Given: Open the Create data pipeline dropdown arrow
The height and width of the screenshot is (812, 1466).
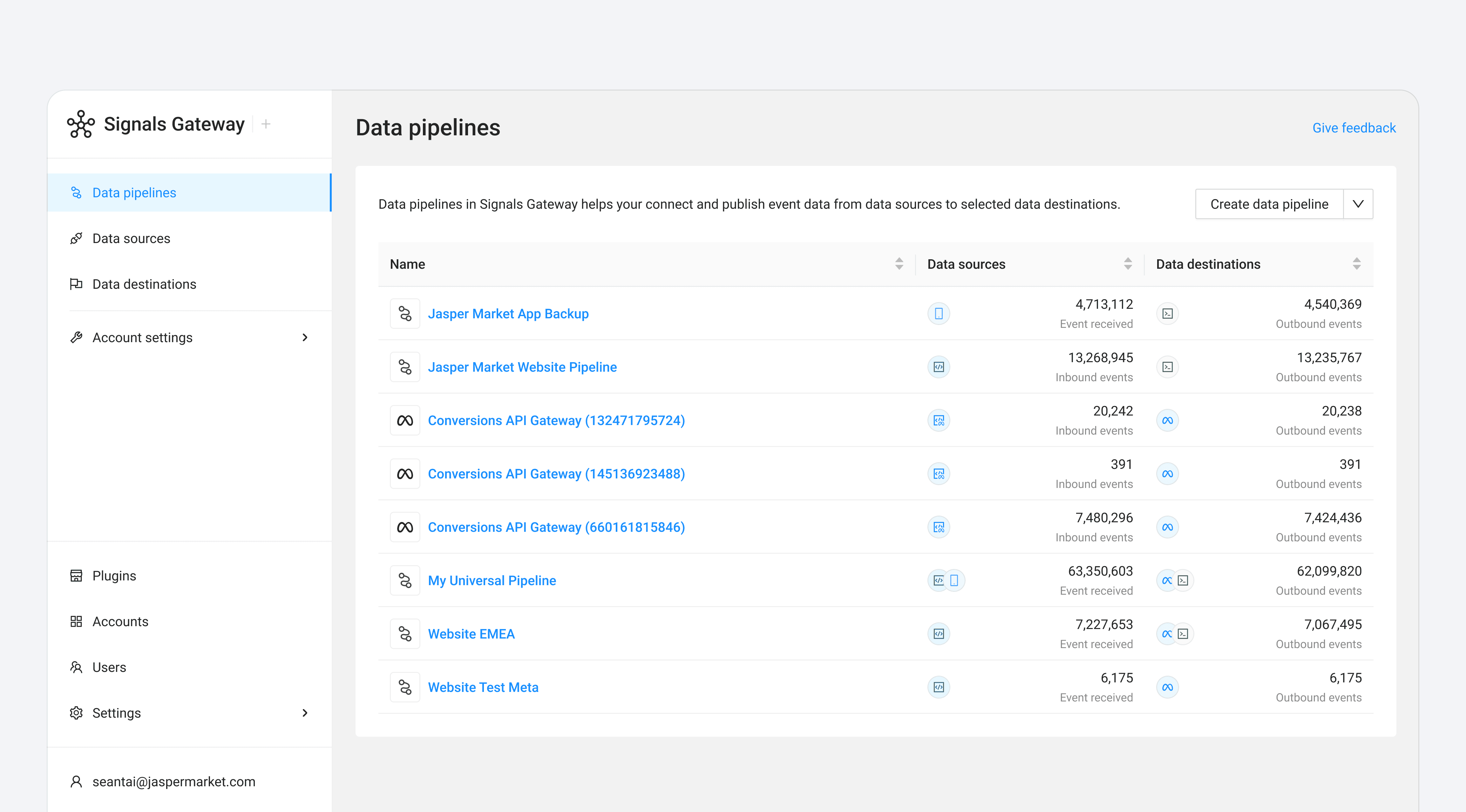Looking at the screenshot, I should 1359,204.
